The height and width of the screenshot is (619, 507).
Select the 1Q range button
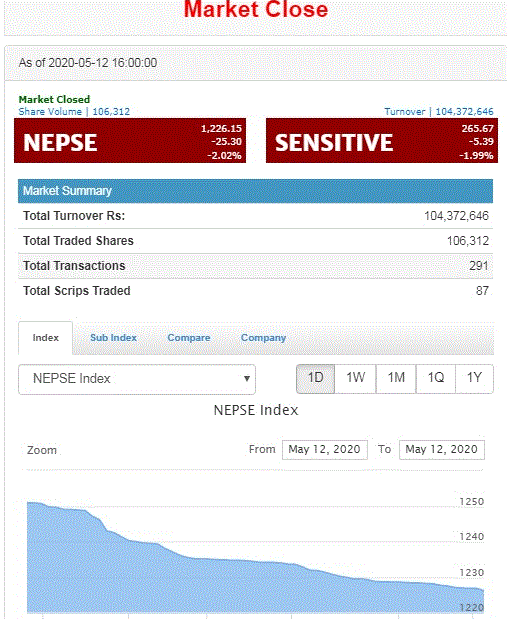point(436,378)
